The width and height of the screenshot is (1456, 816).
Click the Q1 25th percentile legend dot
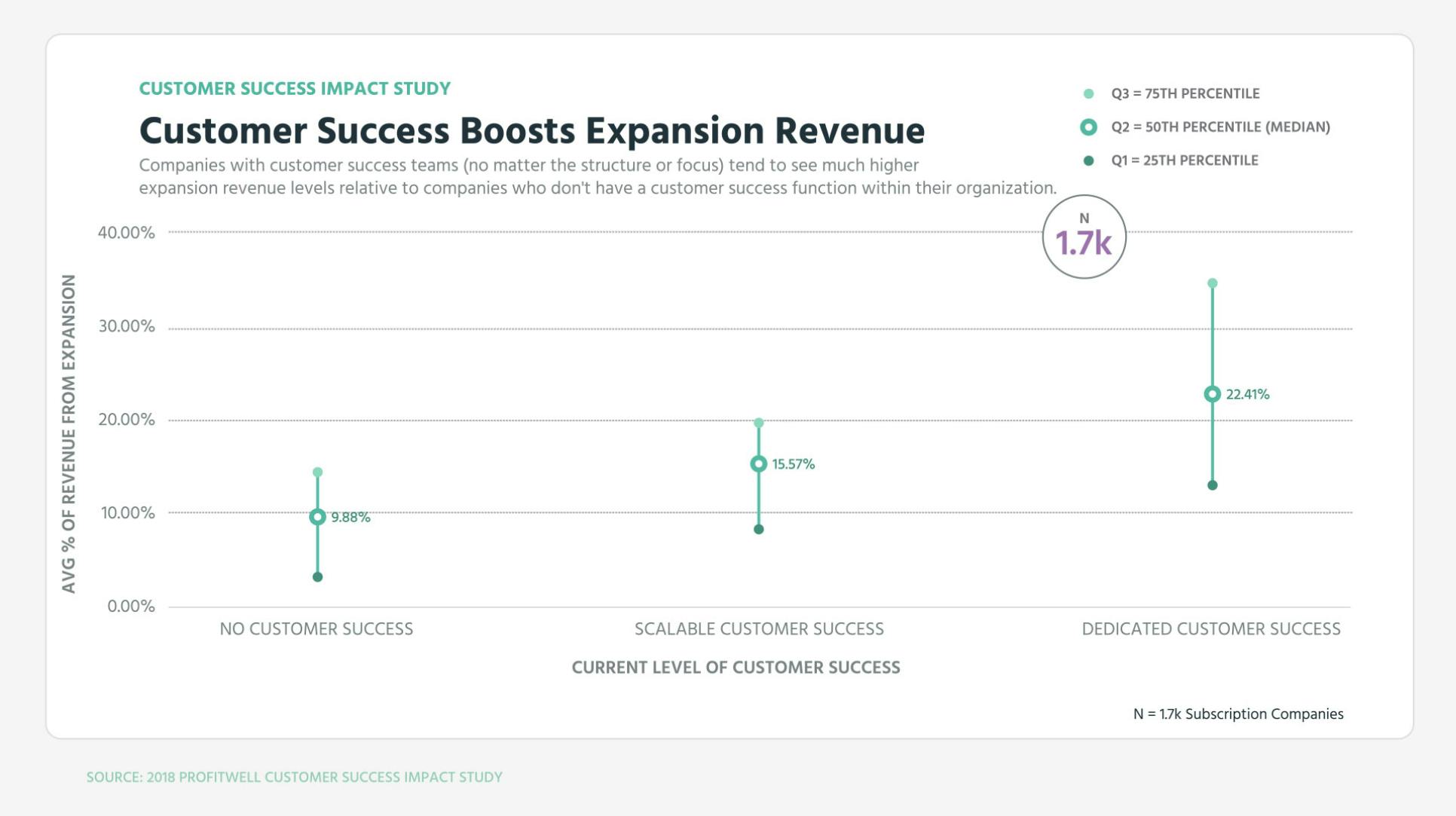1087,160
